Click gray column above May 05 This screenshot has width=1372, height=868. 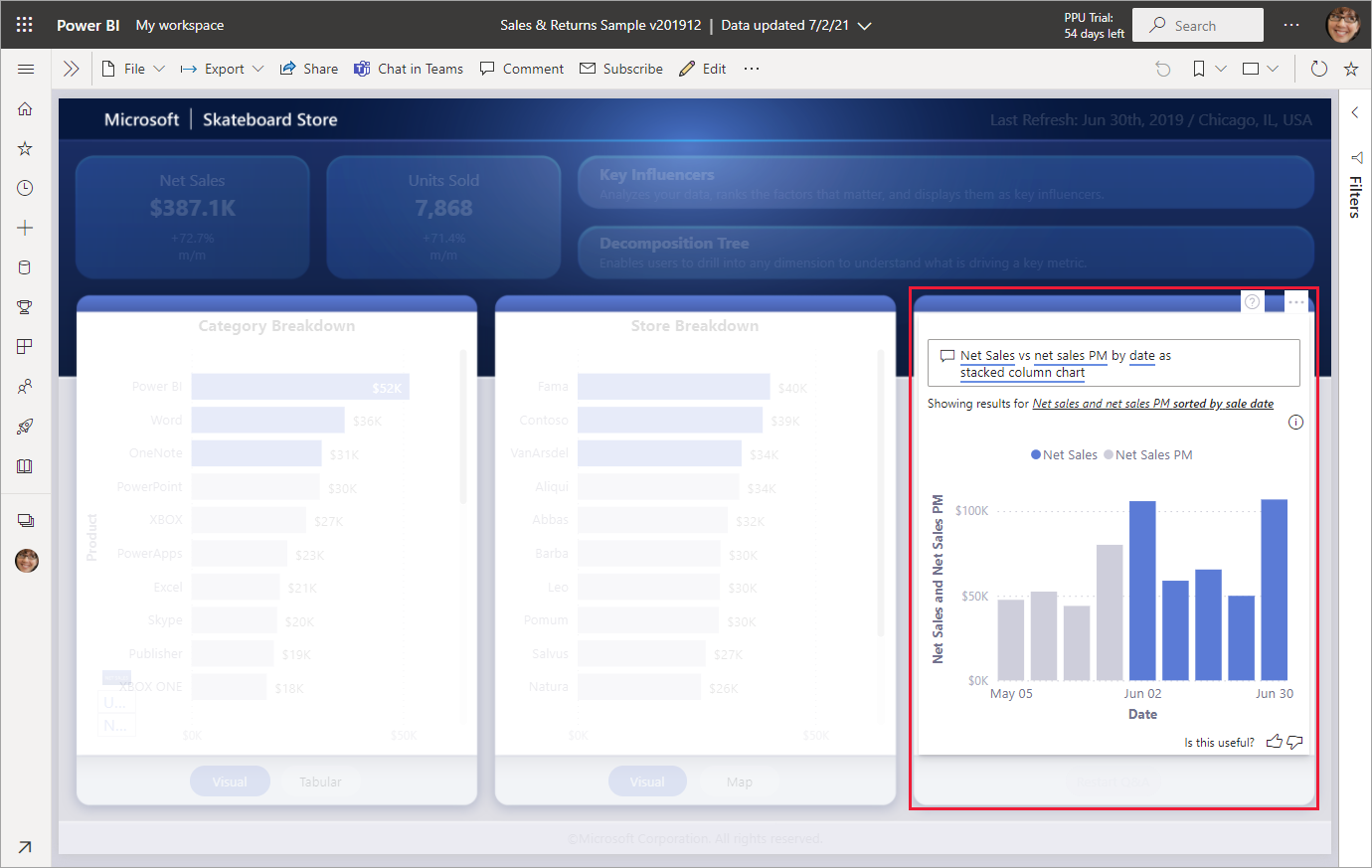1011,639
